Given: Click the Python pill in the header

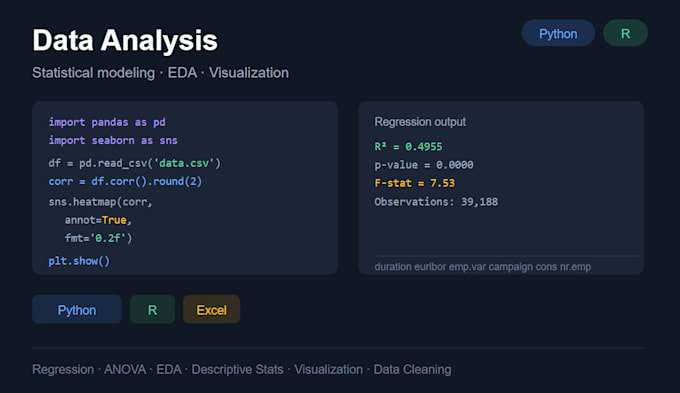Looking at the screenshot, I should point(558,33).
